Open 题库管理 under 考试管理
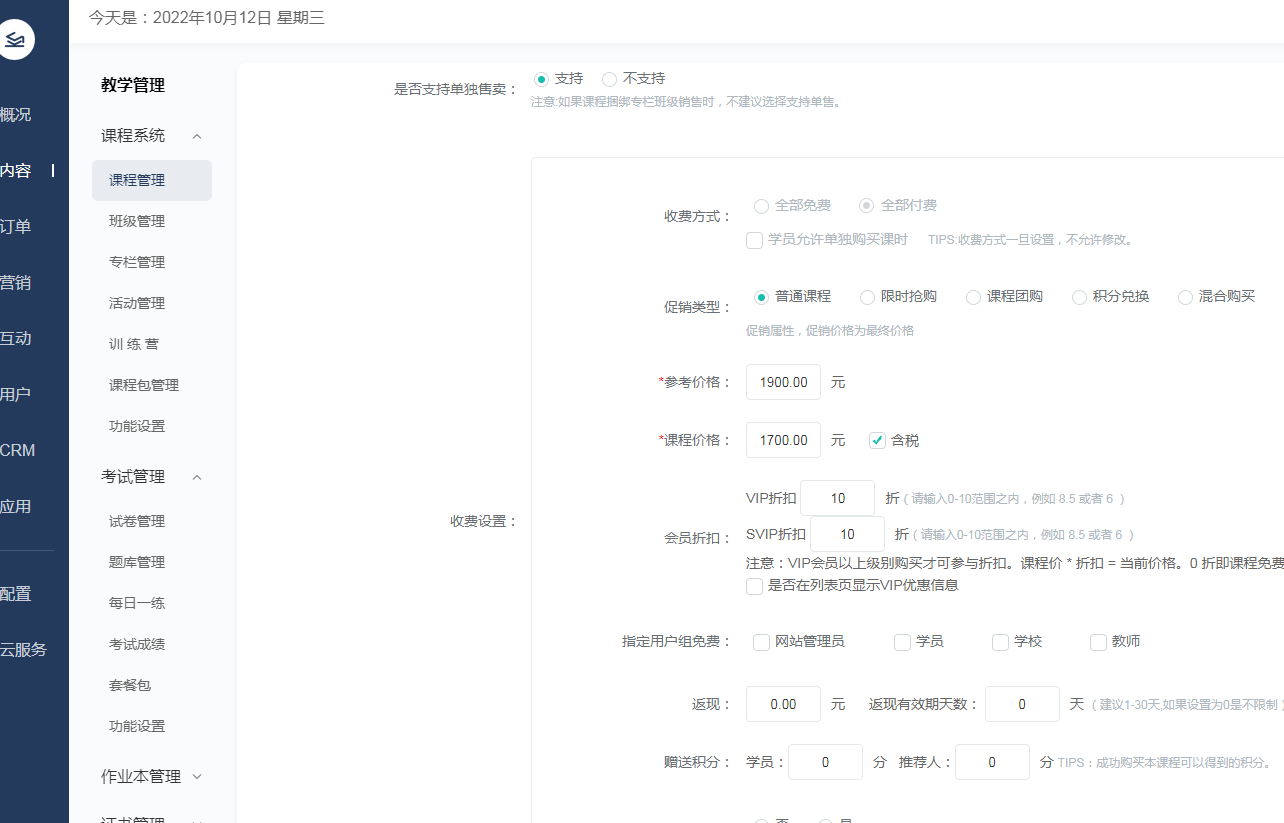This screenshot has height=823, width=1284. [137, 562]
